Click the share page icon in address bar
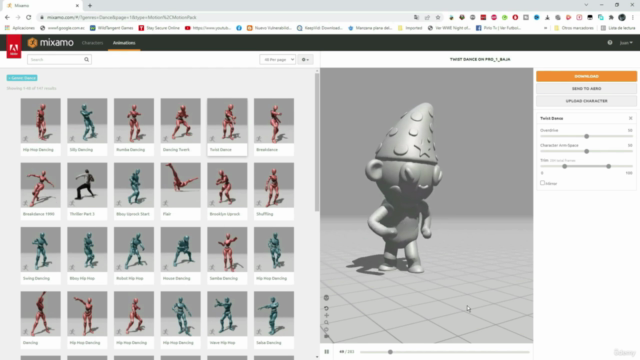Viewport: 640px width, 360px height. pyautogui.click(x=427, y=18)
